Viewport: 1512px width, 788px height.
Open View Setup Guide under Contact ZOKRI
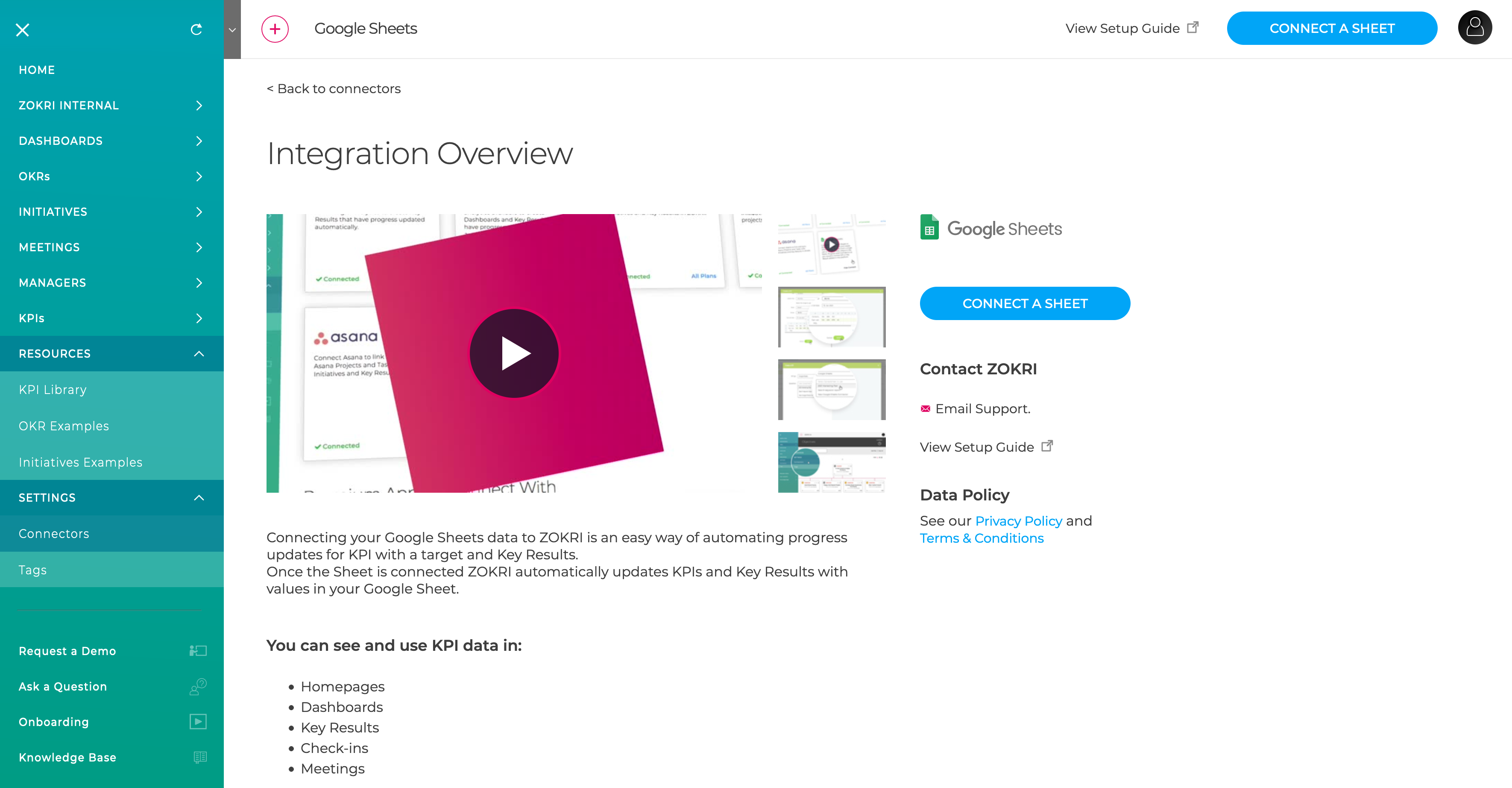point(977,447)
